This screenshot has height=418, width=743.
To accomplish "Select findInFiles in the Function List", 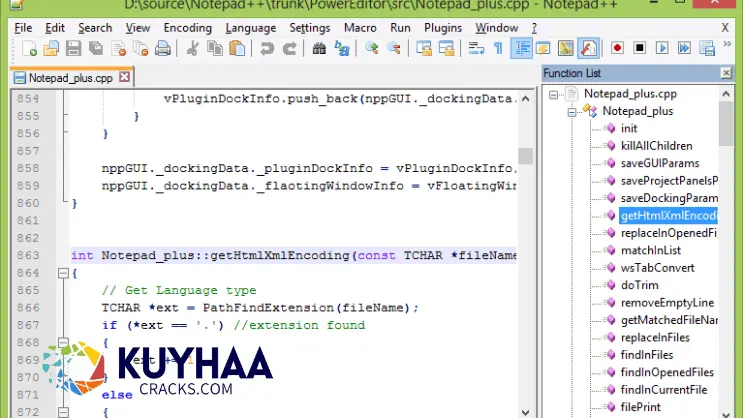I will point(647,355).
